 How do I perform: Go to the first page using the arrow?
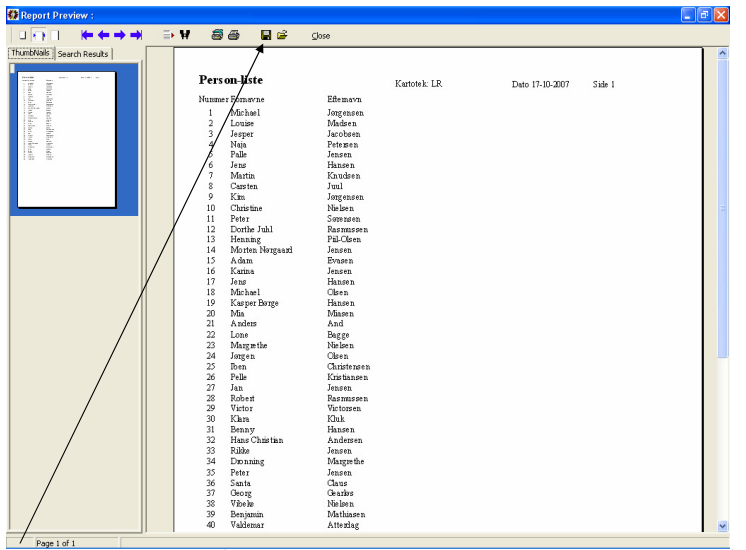click(87, 35)
